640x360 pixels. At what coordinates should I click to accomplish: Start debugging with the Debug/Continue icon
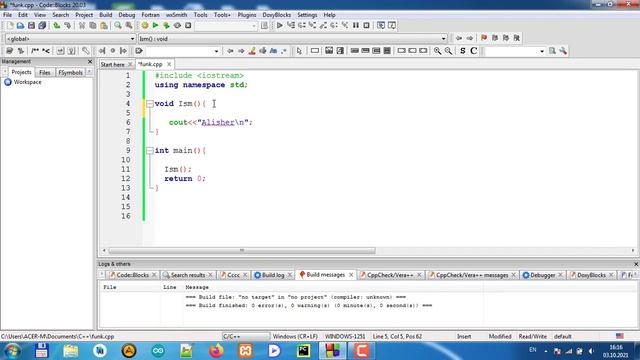(x=280, y=25)
